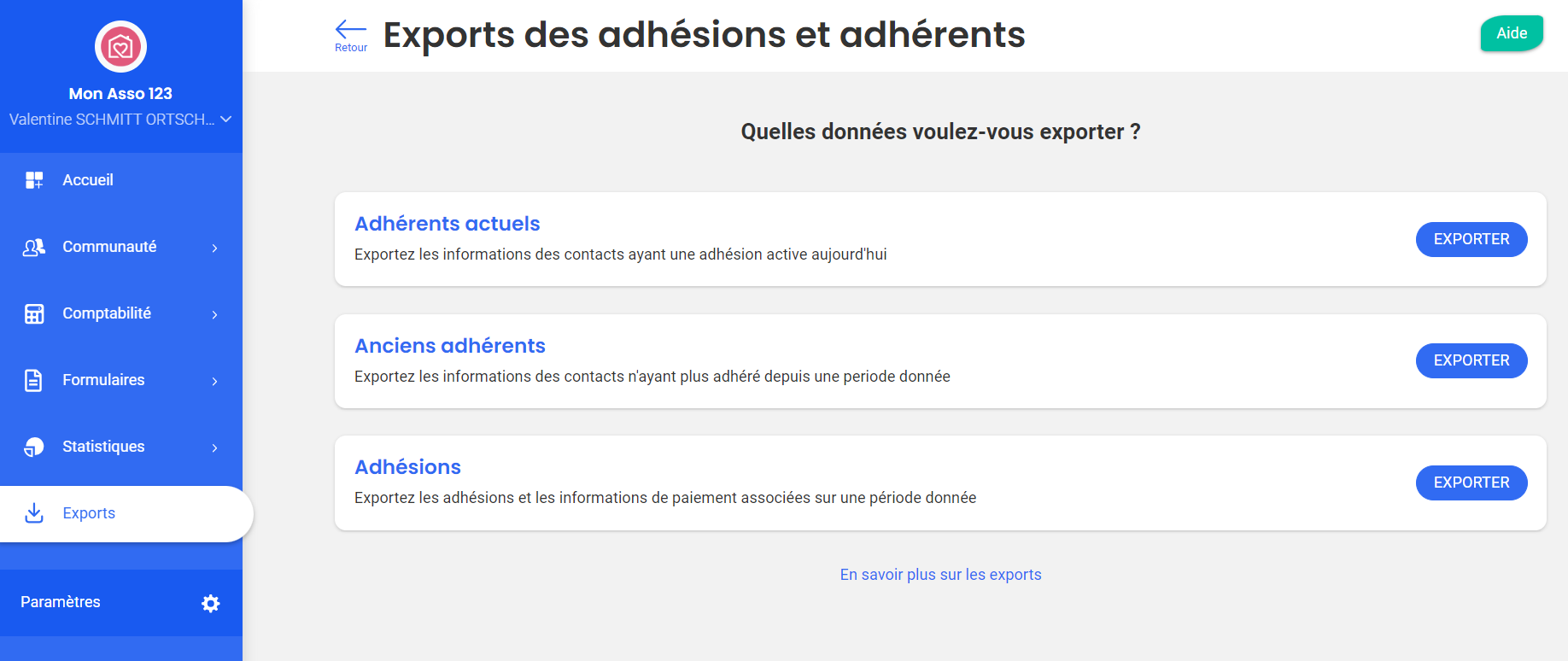1568x661 pixels.
Task: Export the Adhérents actuels data
Action: click(x=1471, y=239)
